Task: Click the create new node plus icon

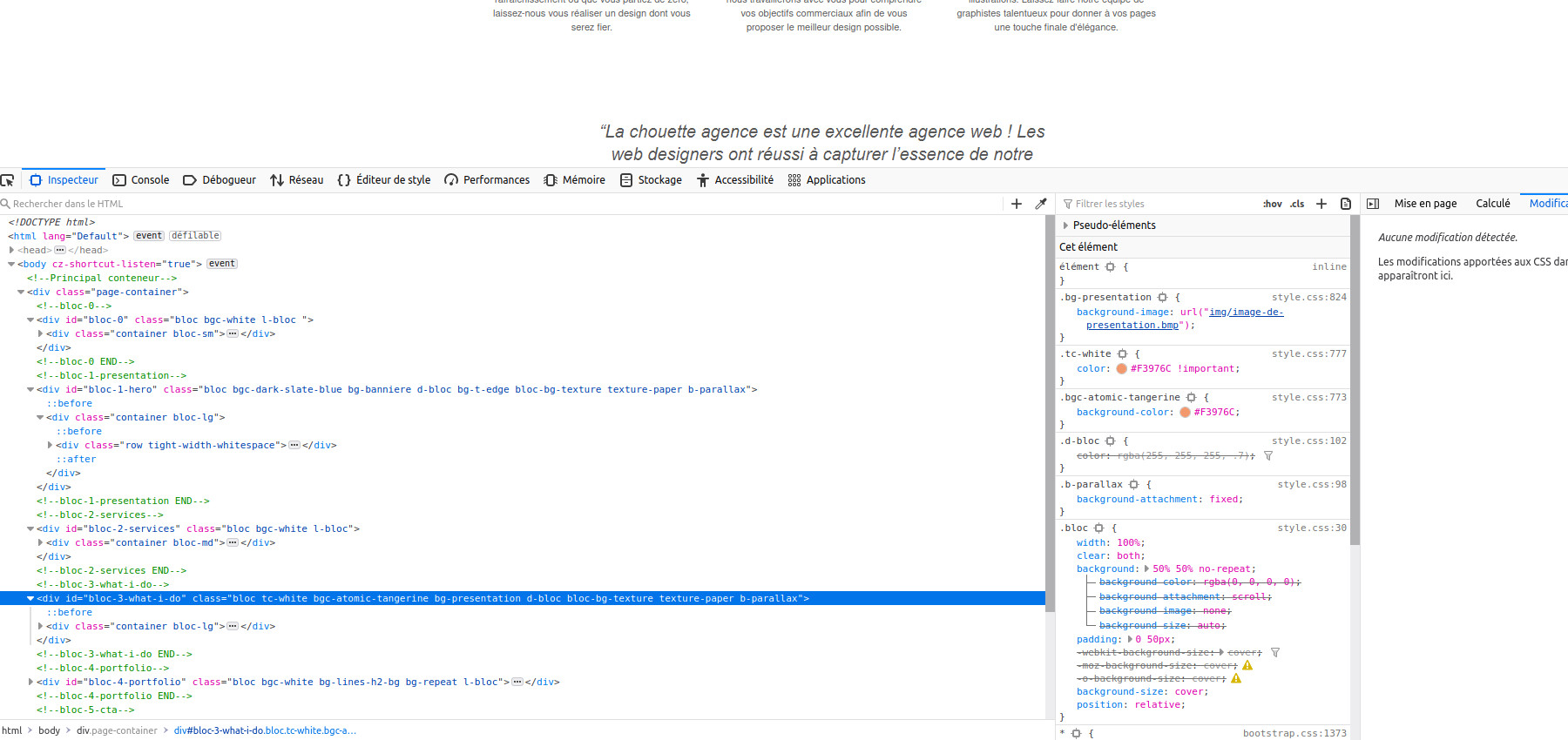Action: (1016, 204)
